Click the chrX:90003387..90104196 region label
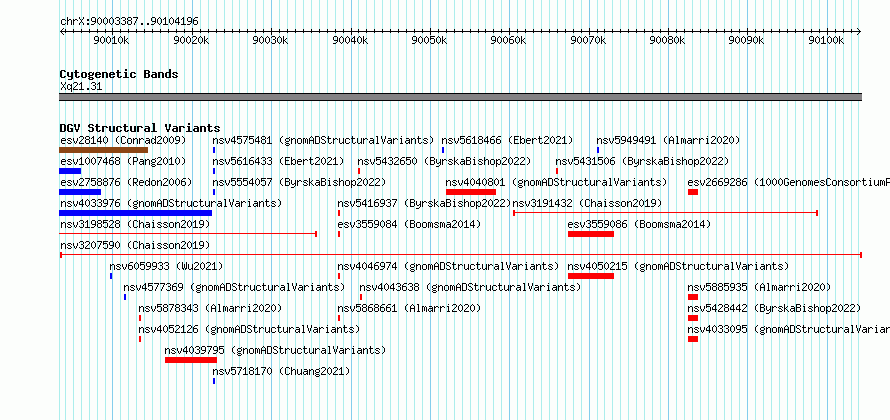 point(129,22)
